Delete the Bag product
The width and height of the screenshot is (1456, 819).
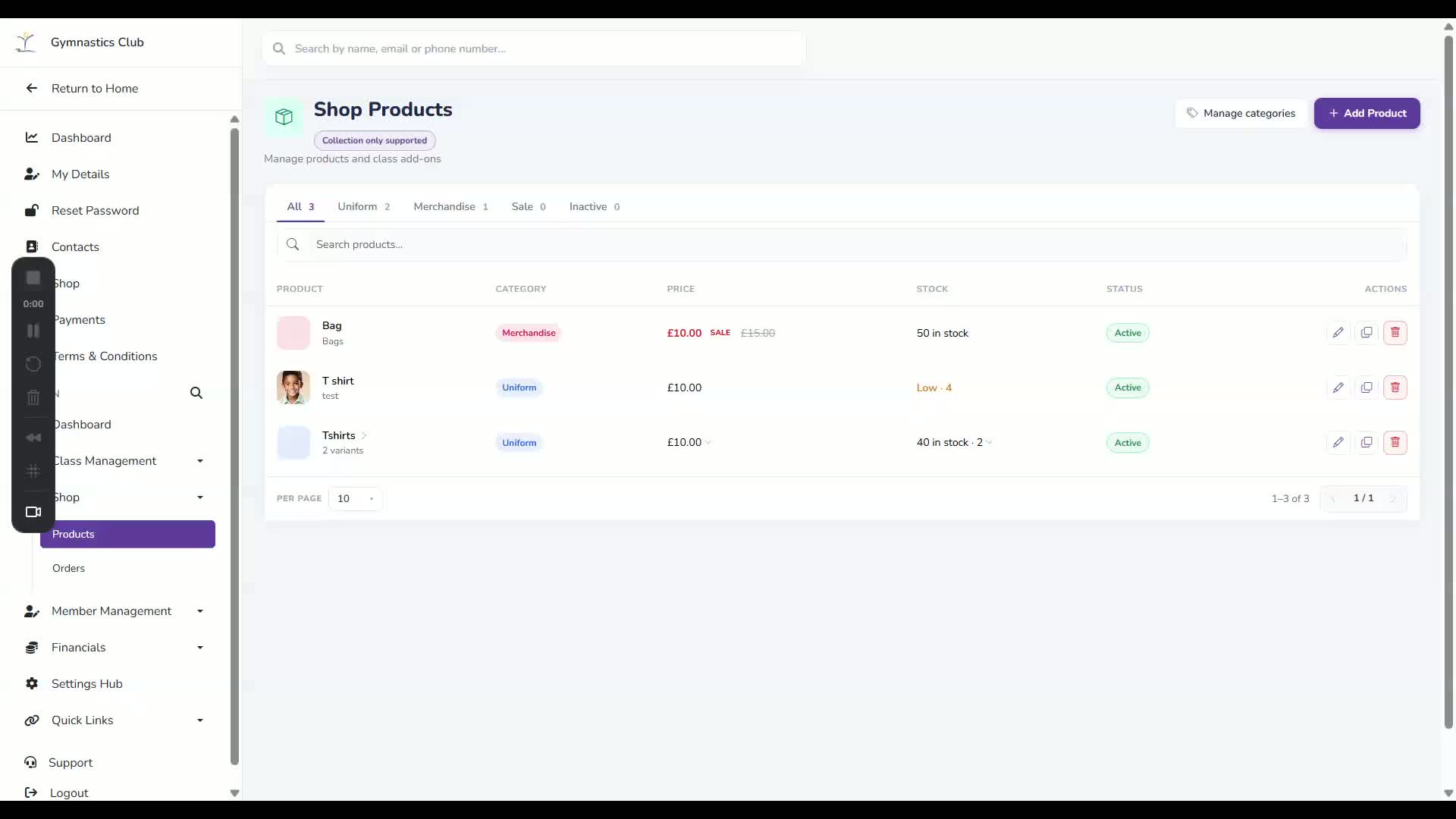[x=1395, y=333]
